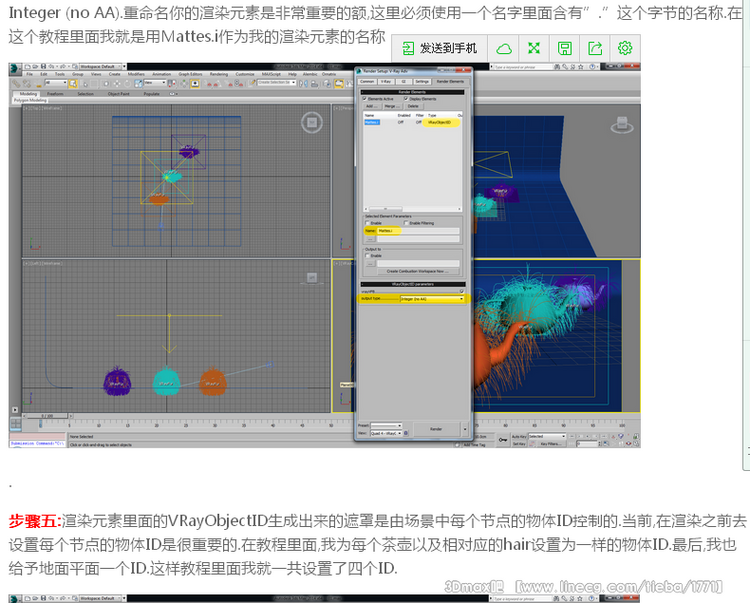The width and height of the screenshot is (750, 603).
Task: Toggle the Display Elements checkbox
Action: point(406,99)
